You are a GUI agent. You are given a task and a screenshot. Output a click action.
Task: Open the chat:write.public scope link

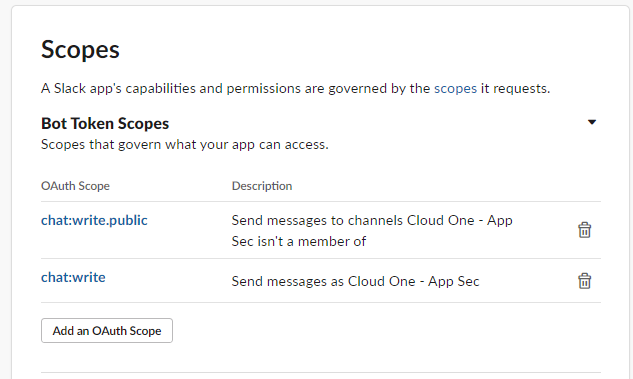click(94, 220)
